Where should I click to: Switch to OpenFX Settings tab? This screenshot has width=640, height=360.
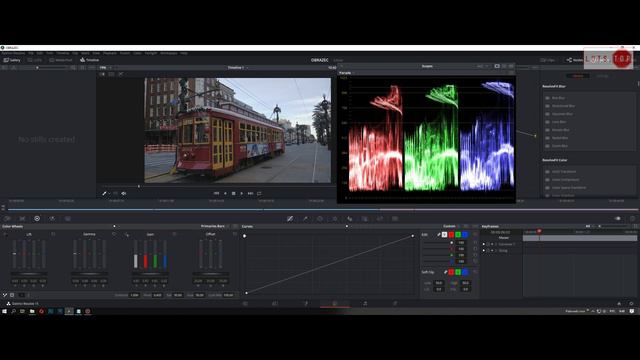tap(602, 76)
